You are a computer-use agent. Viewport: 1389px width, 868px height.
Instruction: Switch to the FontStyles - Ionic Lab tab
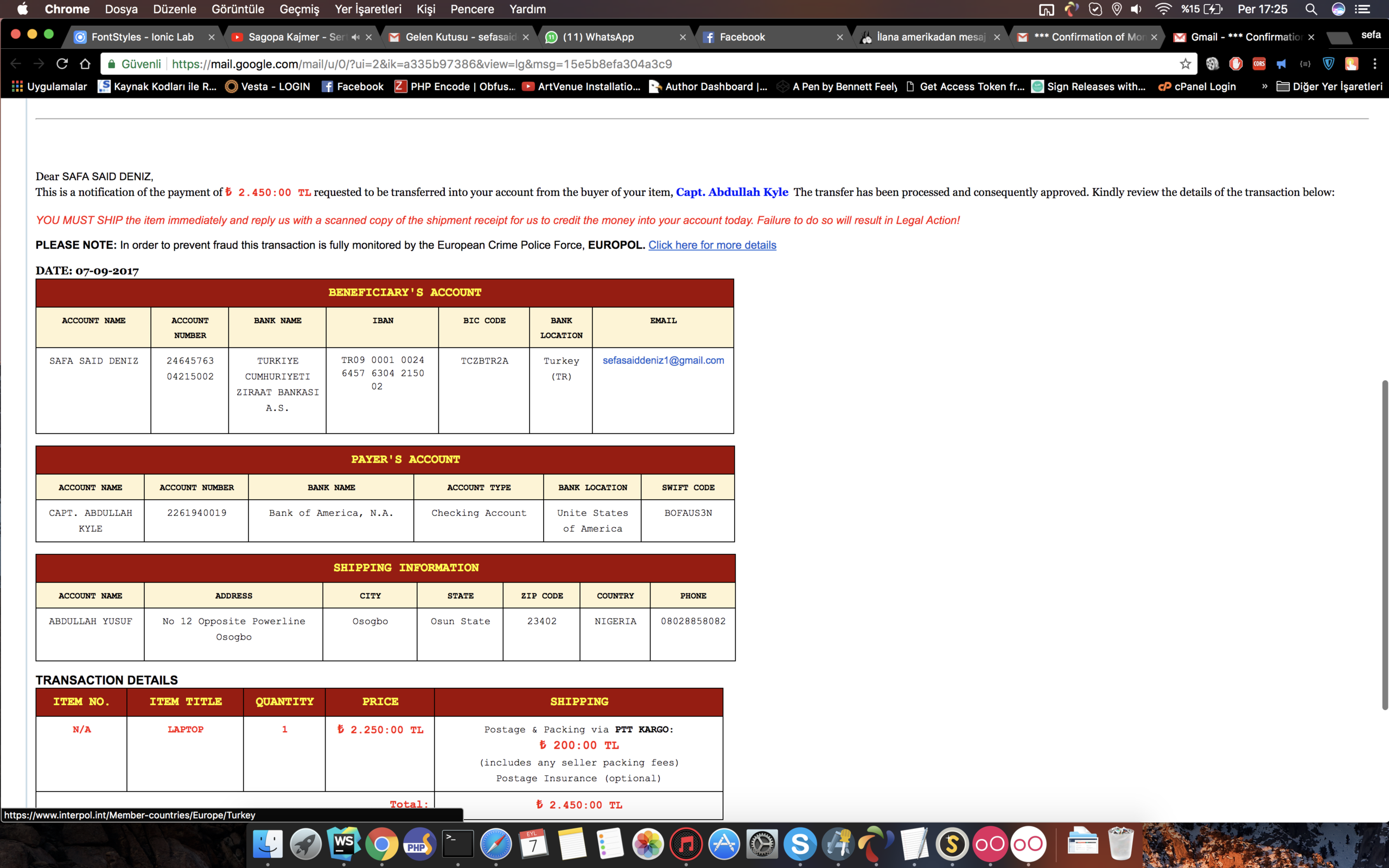pos(142,37)
